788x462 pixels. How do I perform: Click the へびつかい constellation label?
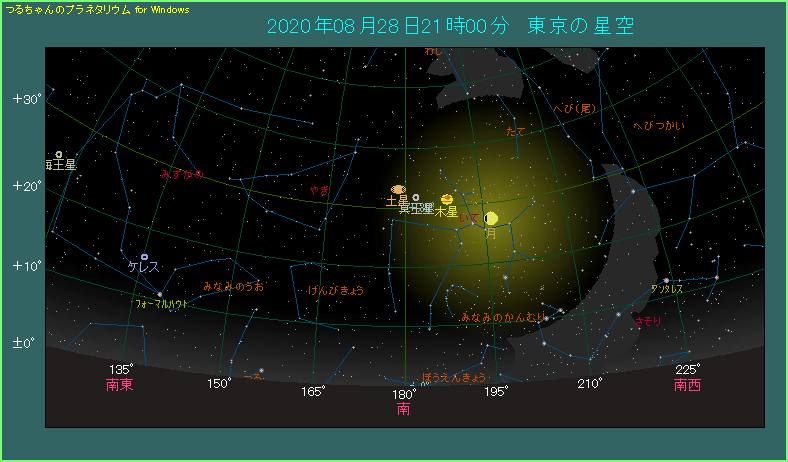pos(658,125)
